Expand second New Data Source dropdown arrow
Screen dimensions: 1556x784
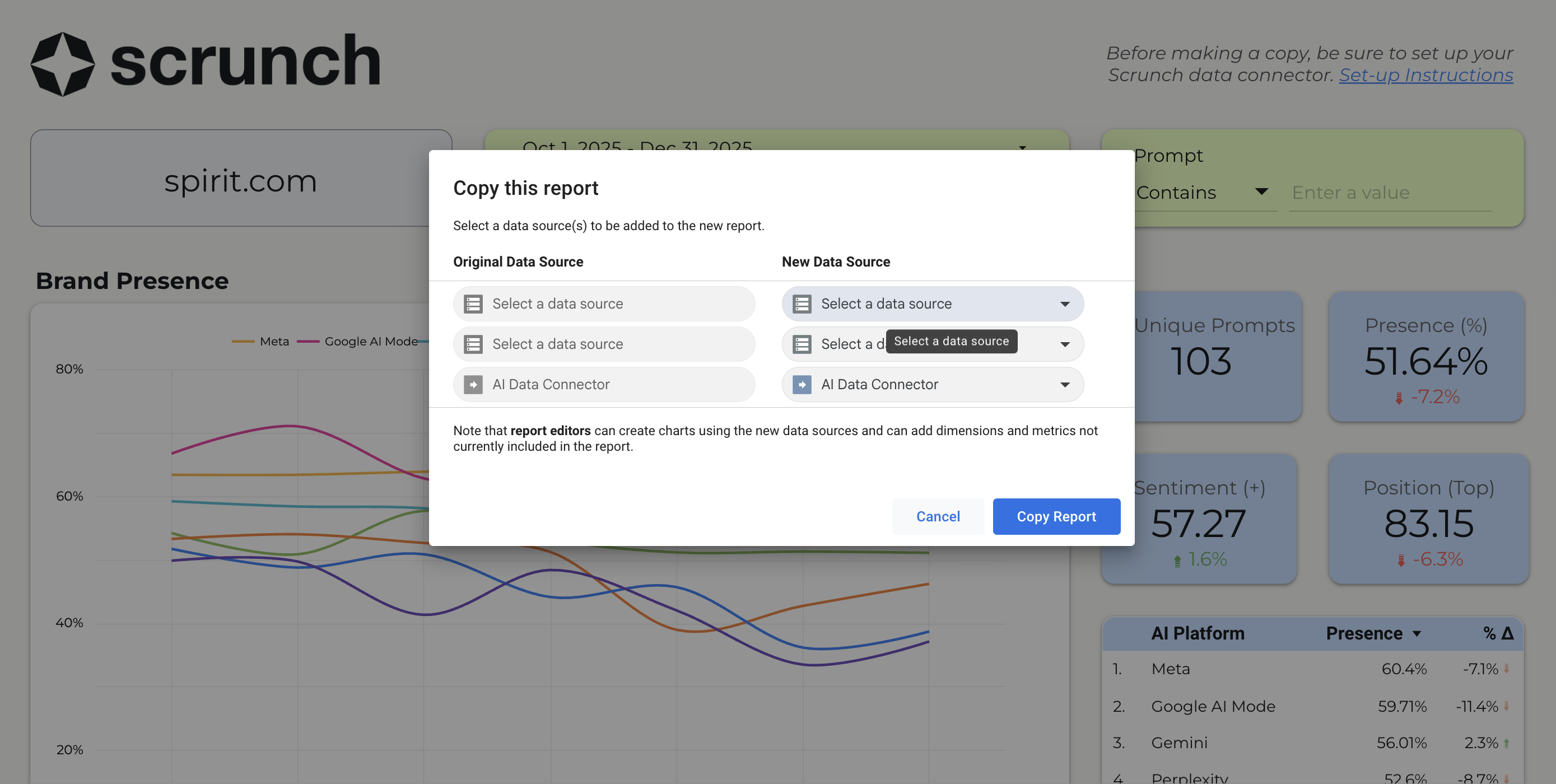tap(1064, 344)
